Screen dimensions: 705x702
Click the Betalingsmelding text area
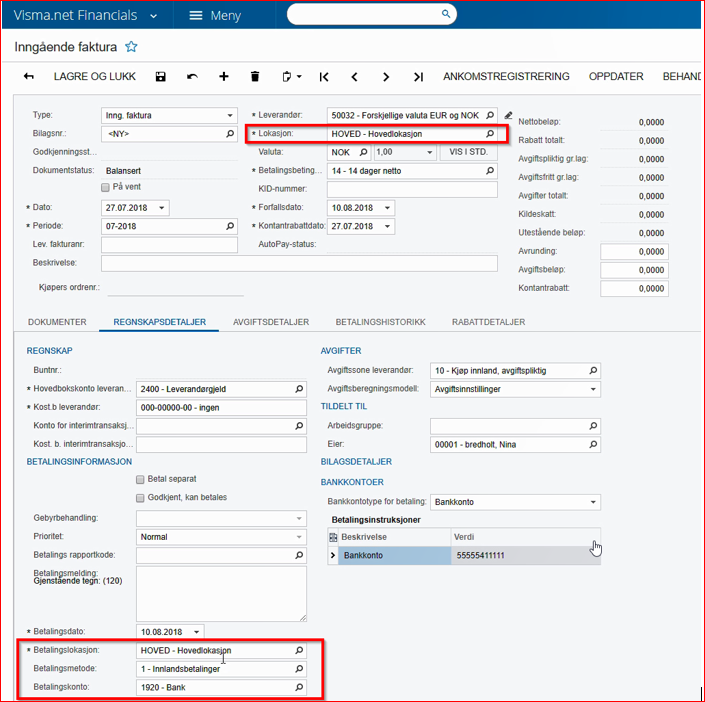point(221,594)
